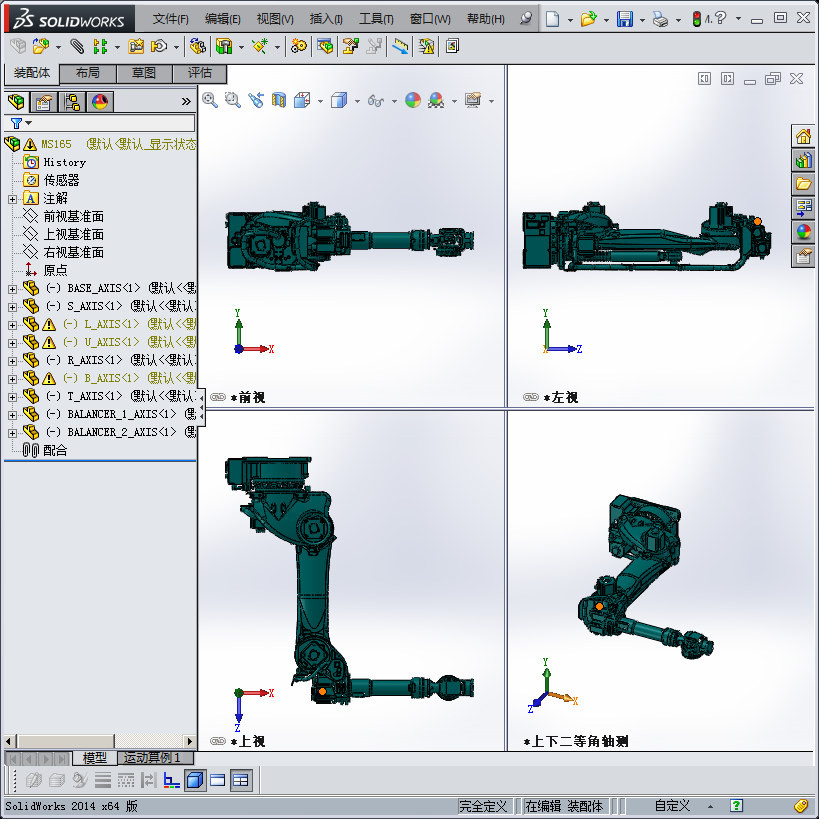Toggle link views icon in Top view
The height and width of the screenshot is (819, 819).
[218, 741]
